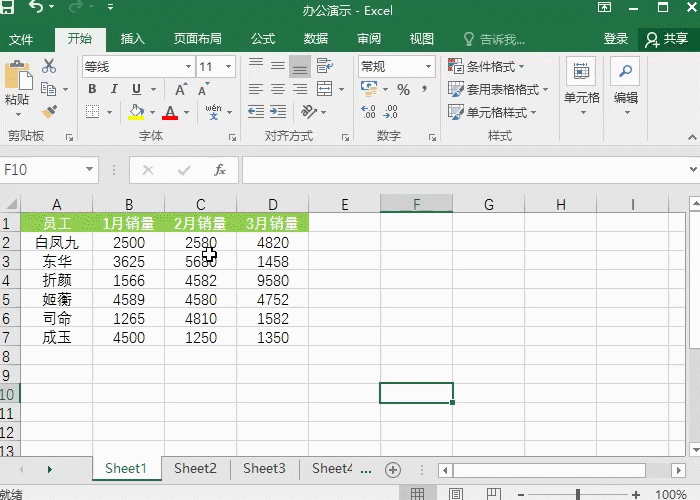Apply accounting currency format icon
Screen dimensions: 700x500
coord(369,88)
